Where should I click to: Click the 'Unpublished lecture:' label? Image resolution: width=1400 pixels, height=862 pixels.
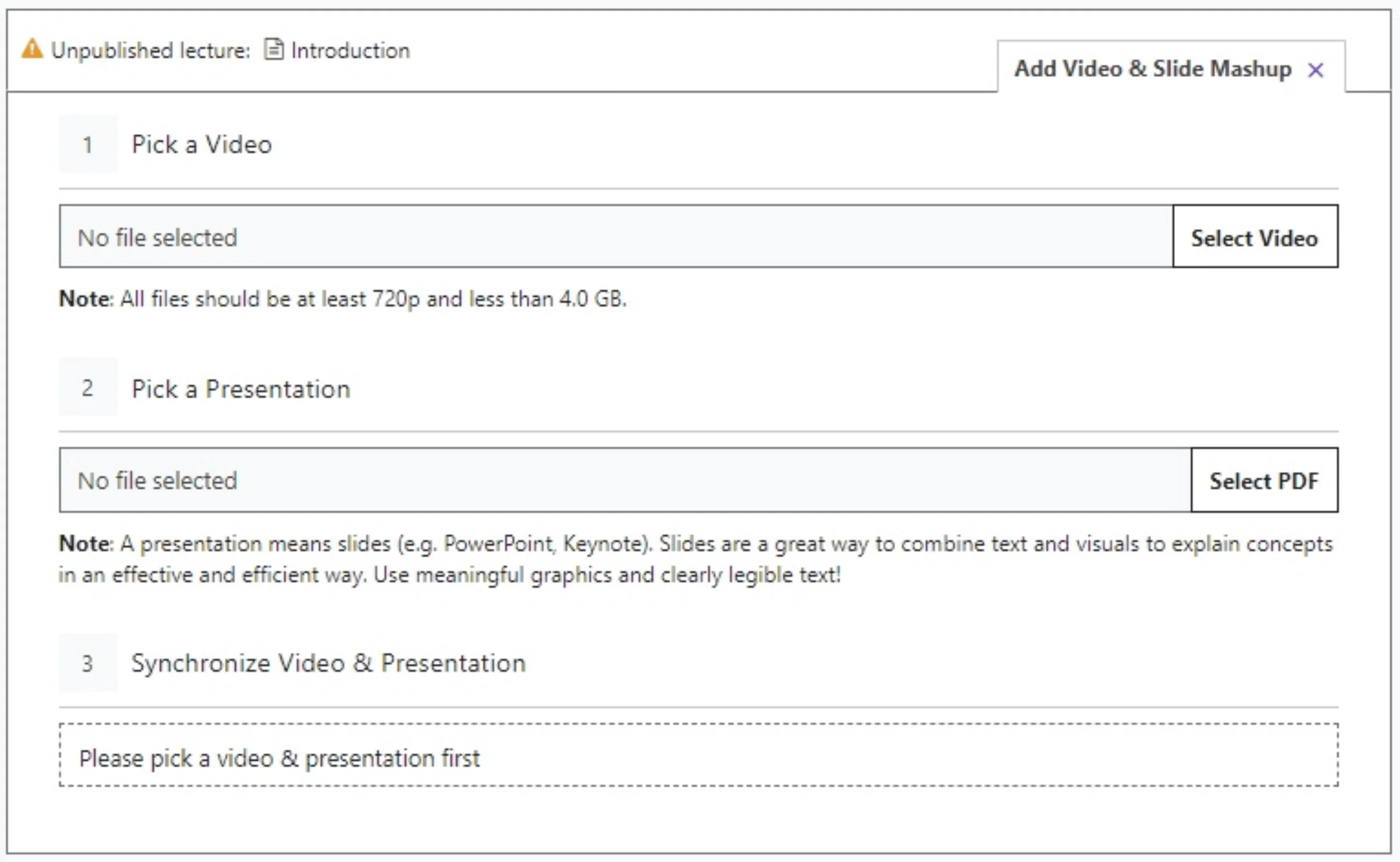[150, 51]
